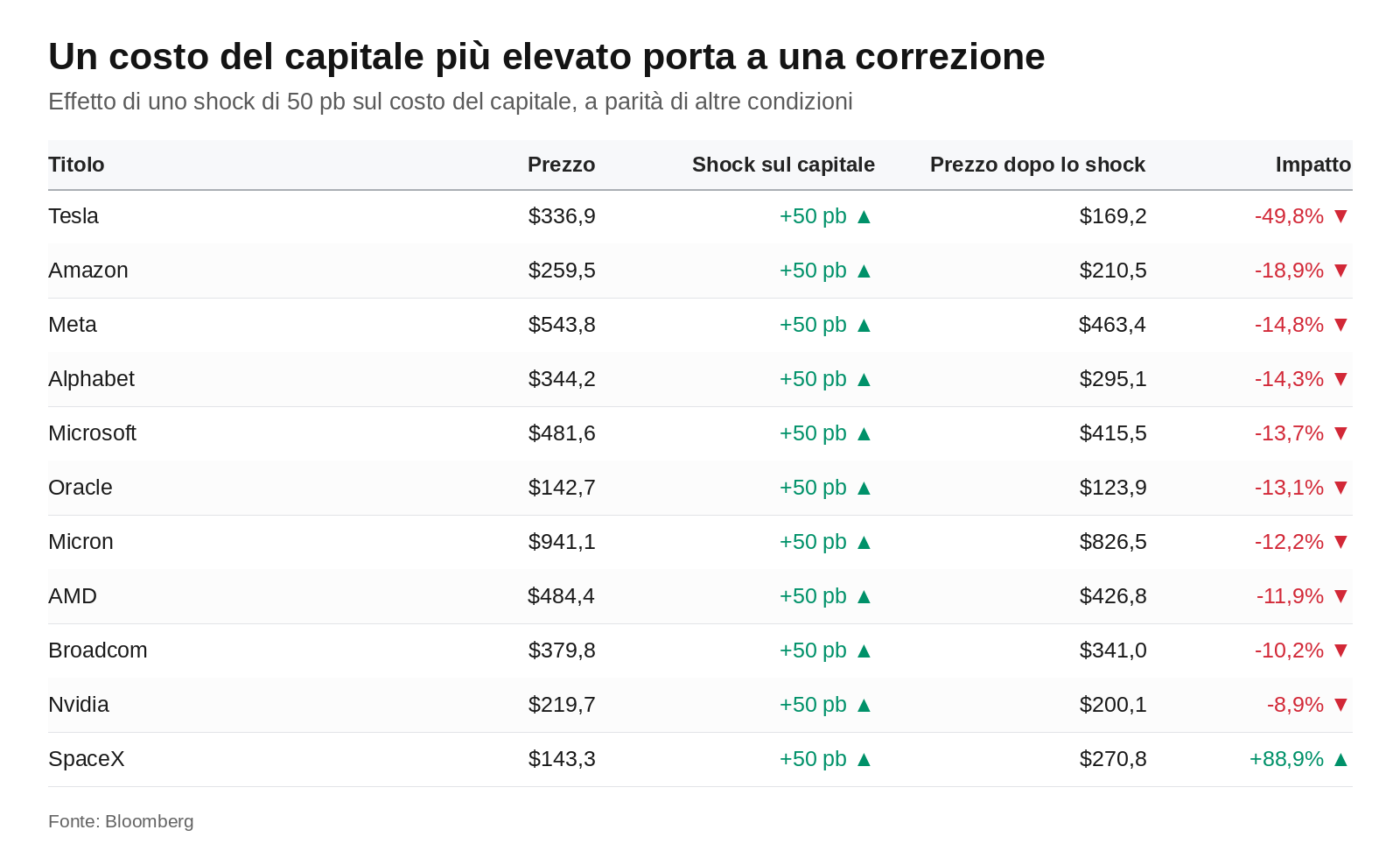Click Micron's price $941,1

point(562,542)
